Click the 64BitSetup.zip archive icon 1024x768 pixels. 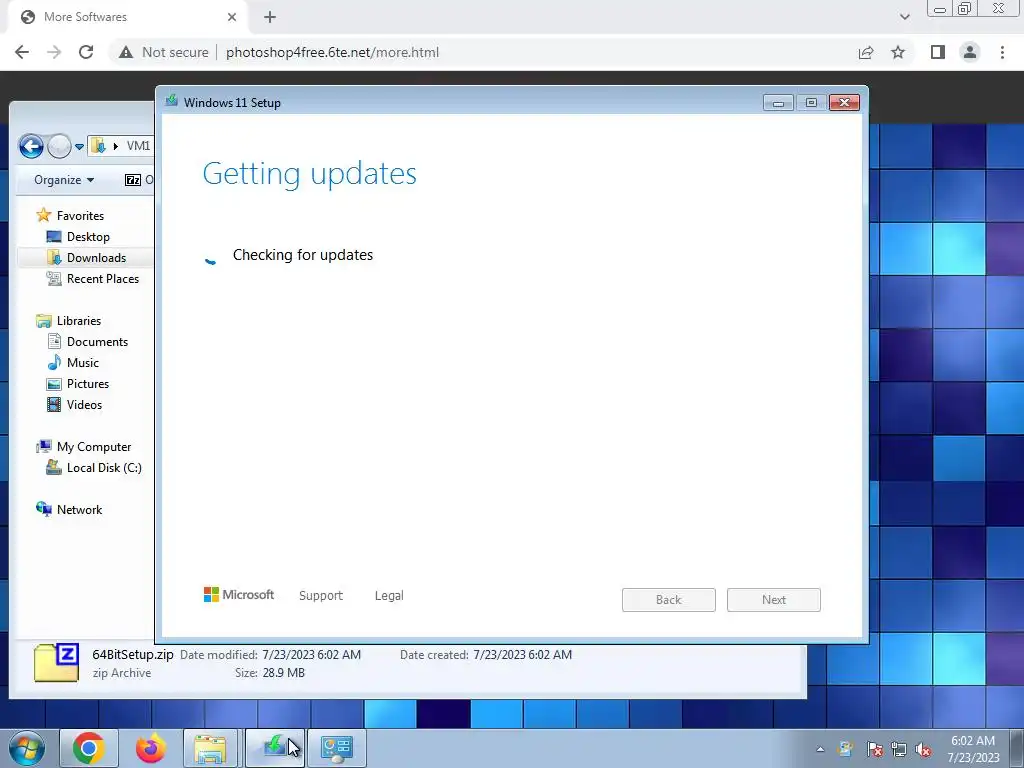tap(56, 663)
